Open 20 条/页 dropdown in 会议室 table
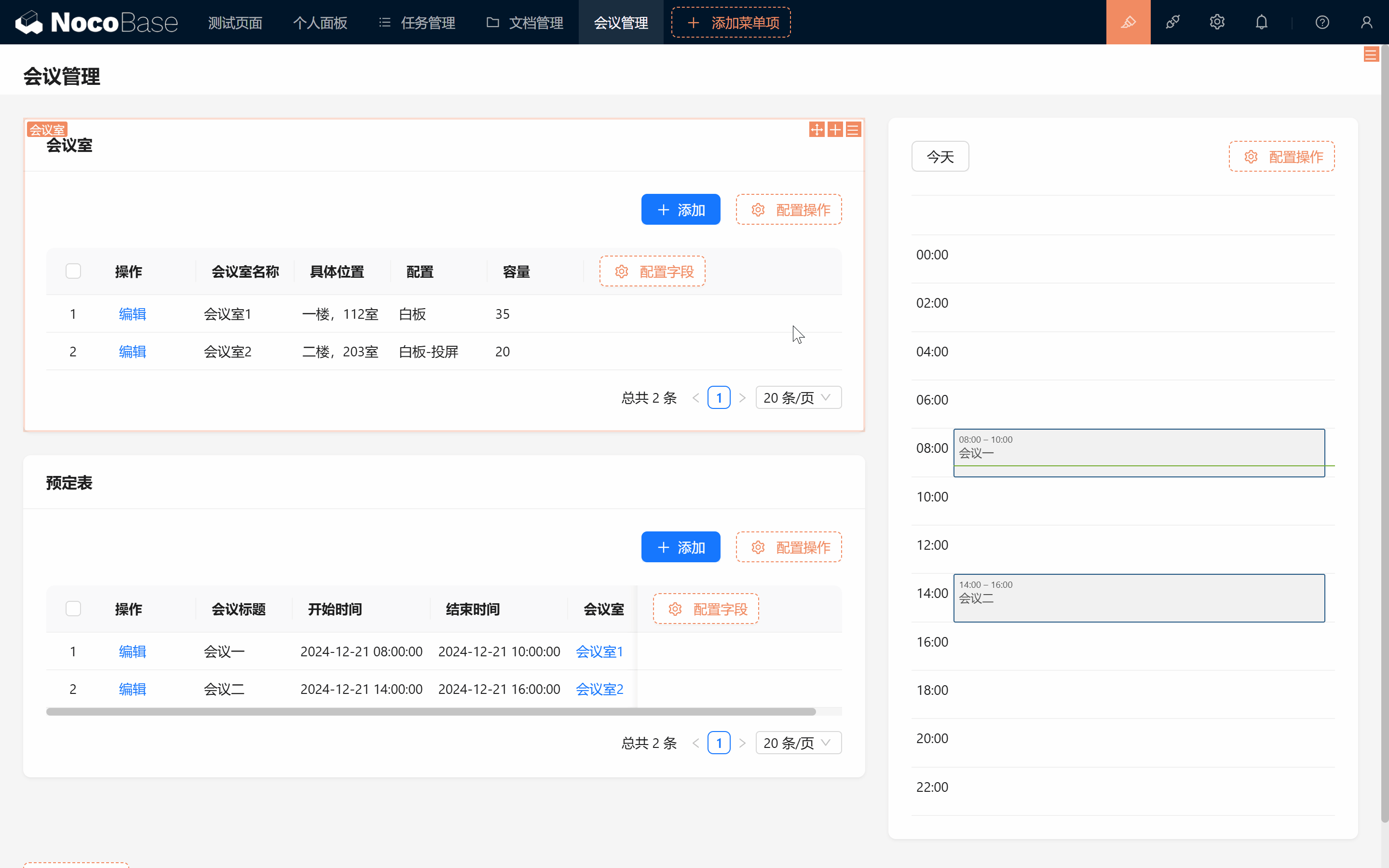Viewport: 1389px width, 868px height. click(798, 398)
